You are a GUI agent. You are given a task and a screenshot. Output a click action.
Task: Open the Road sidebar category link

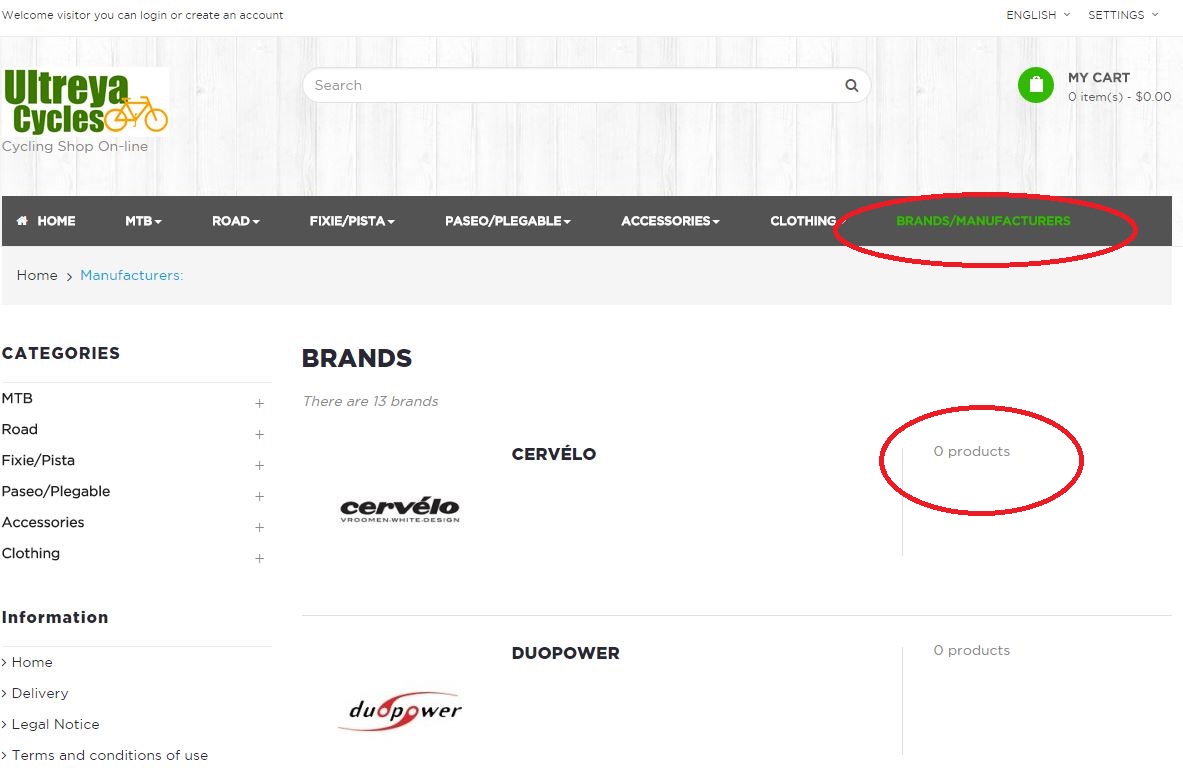[20, 429]
